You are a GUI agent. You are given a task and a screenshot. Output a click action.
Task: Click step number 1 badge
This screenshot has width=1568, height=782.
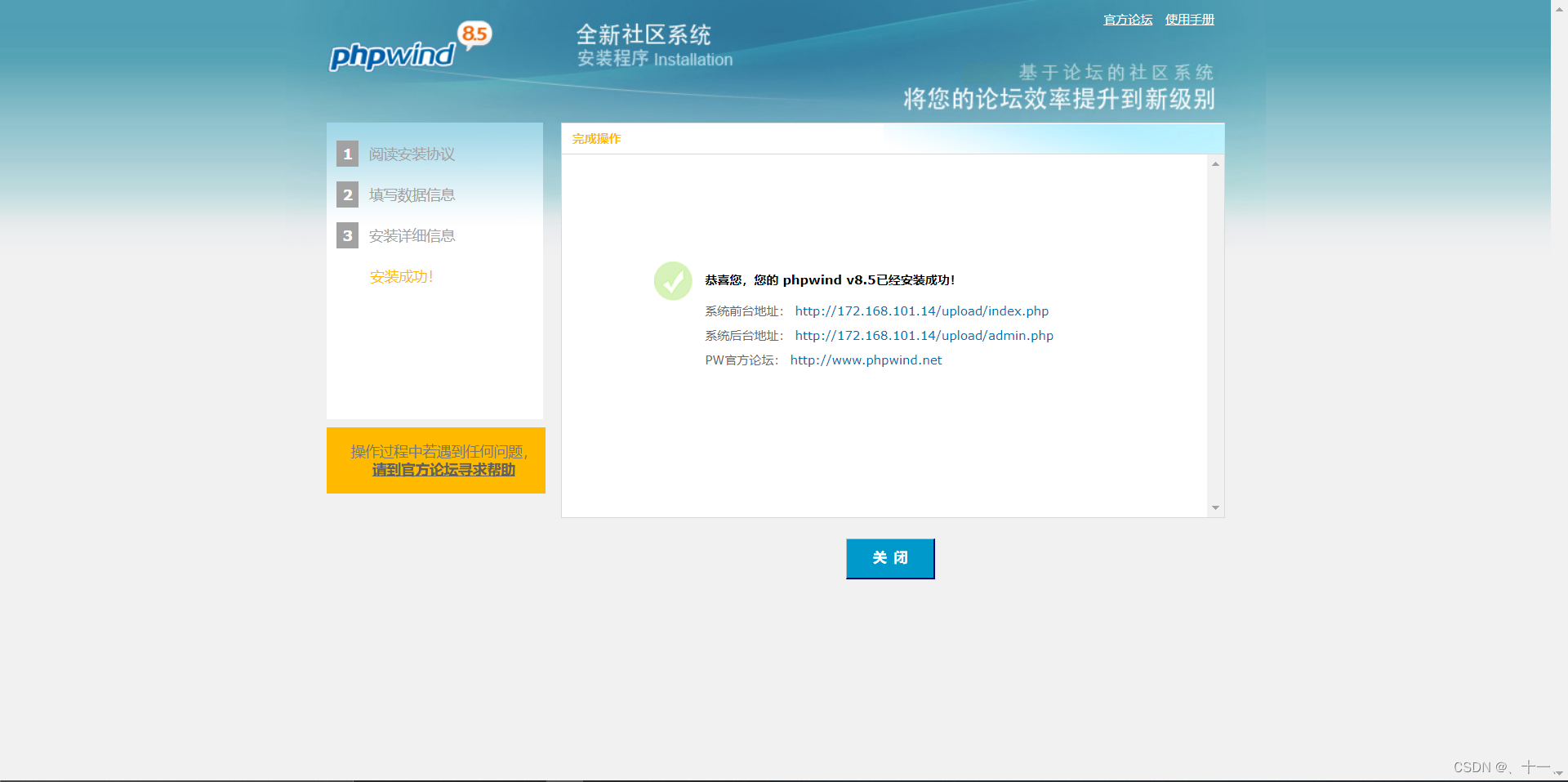coord(347,154)
